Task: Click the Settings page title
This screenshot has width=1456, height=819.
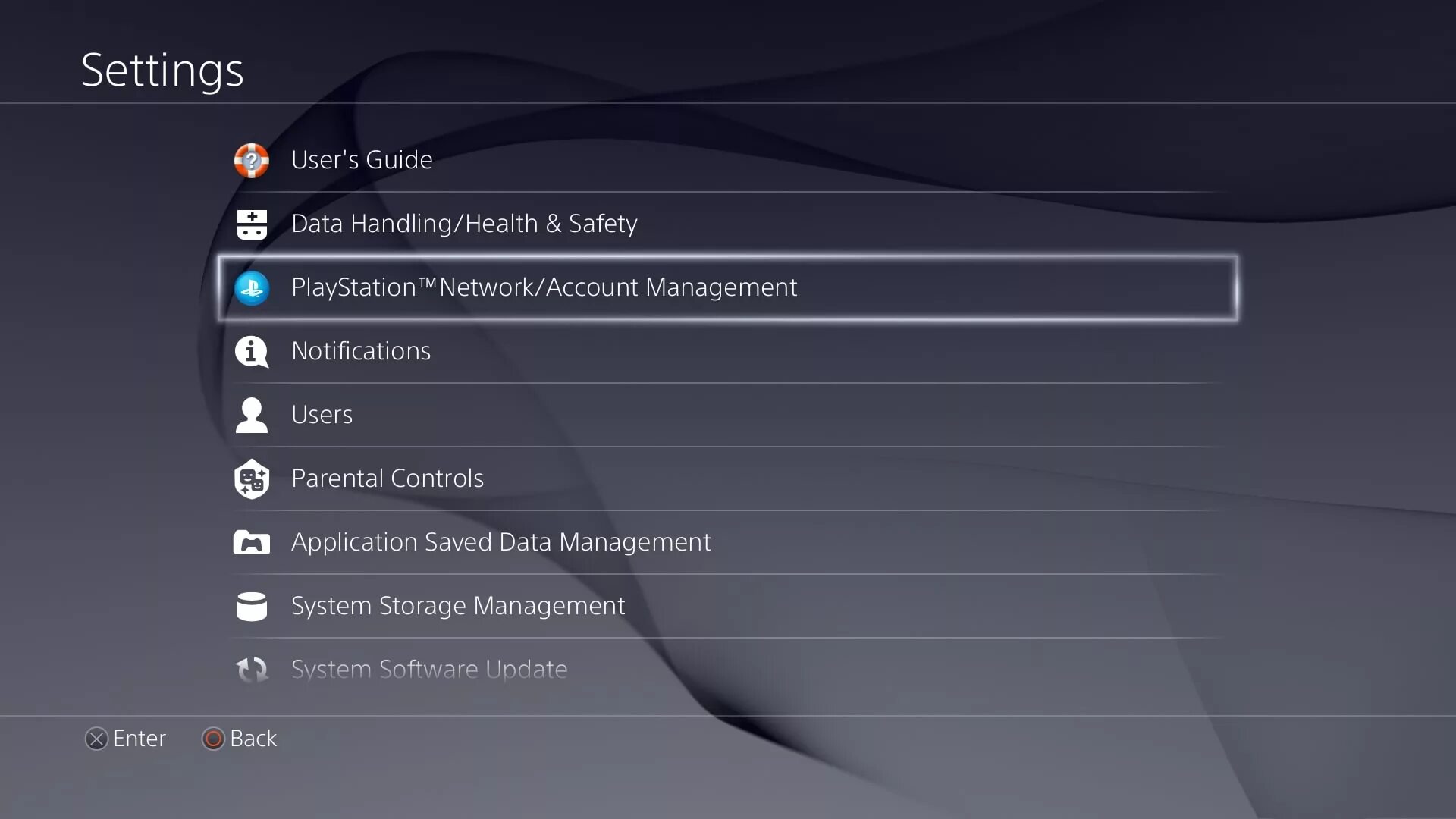Action: pyautogui.click(x=162, y=71)
